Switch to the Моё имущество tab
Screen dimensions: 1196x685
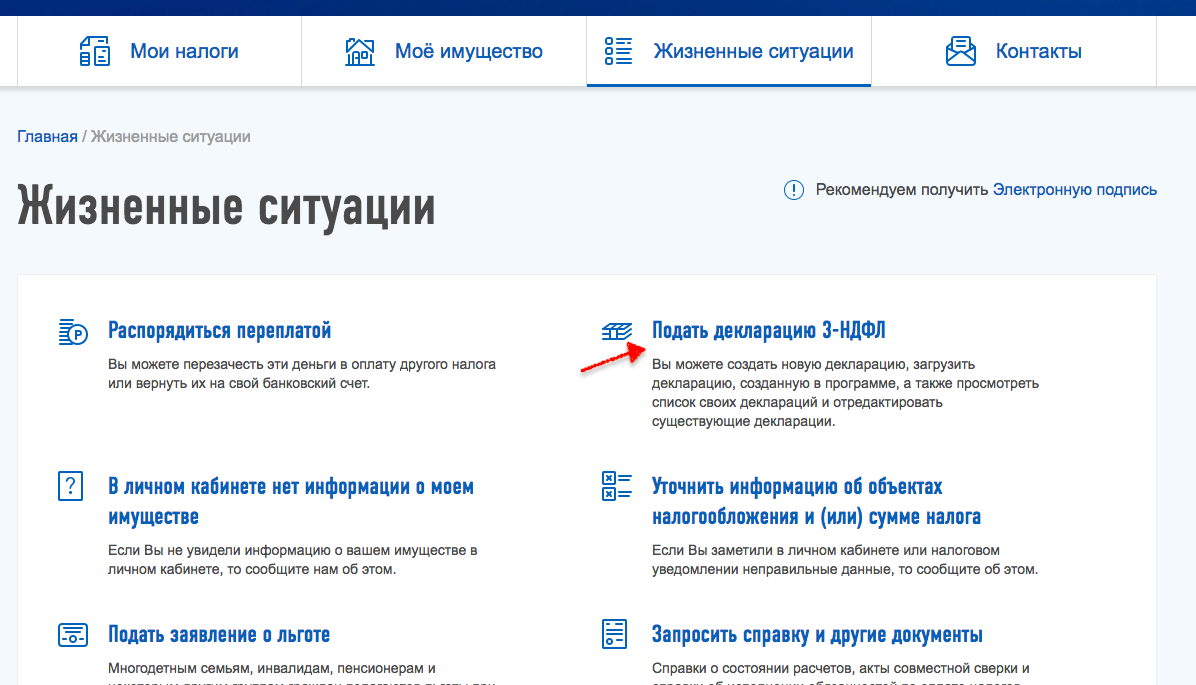468,51
